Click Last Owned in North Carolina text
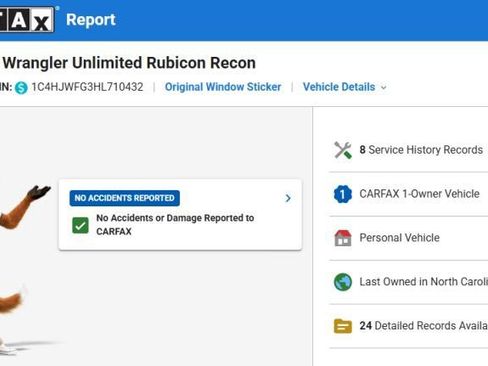Image resolution: width=488 pixels, height=366 pixels. 424,282
